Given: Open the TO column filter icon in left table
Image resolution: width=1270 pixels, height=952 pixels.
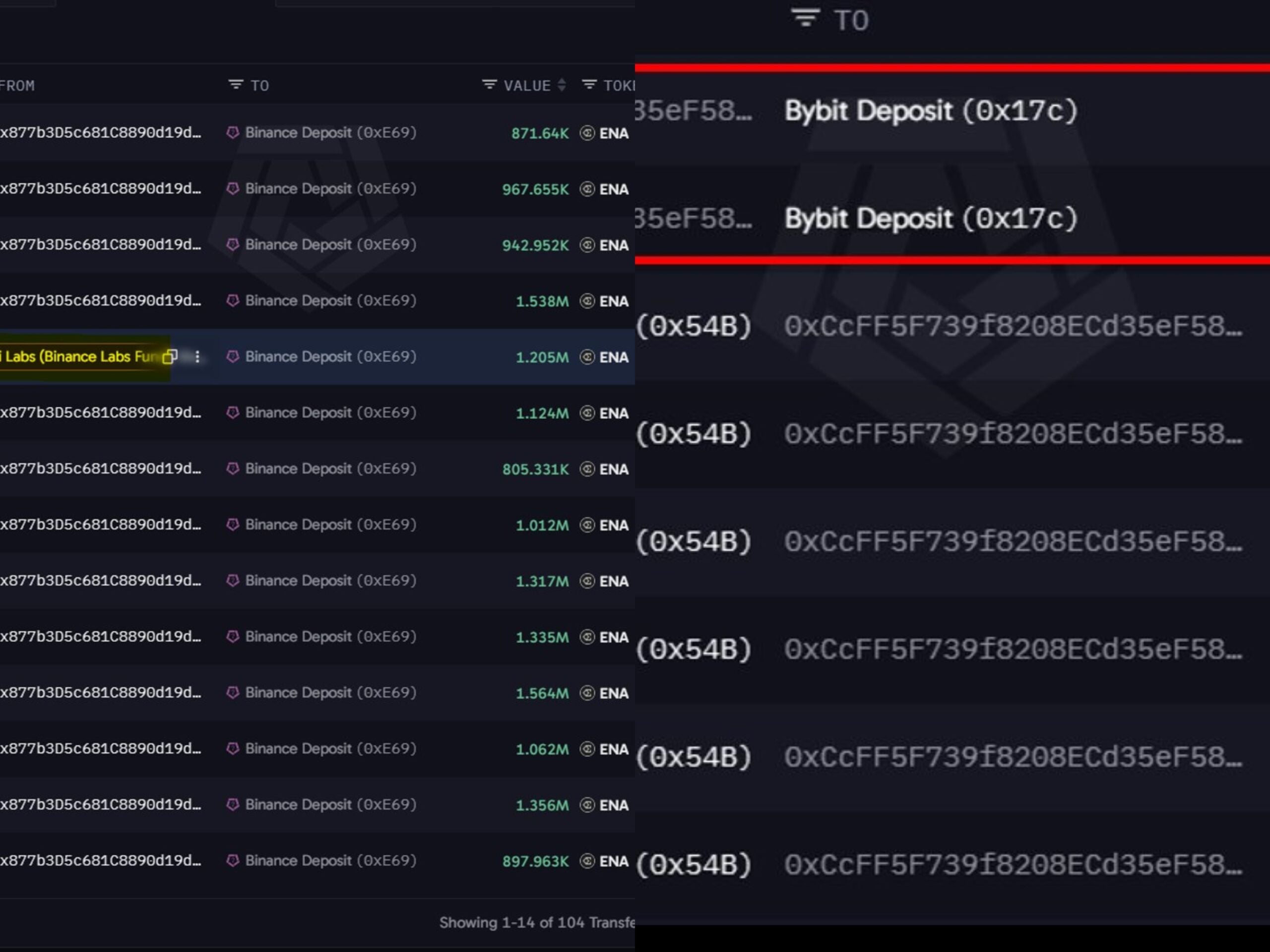Looking at the screenshot, I should pyautogui.click(x=236, y=85).
